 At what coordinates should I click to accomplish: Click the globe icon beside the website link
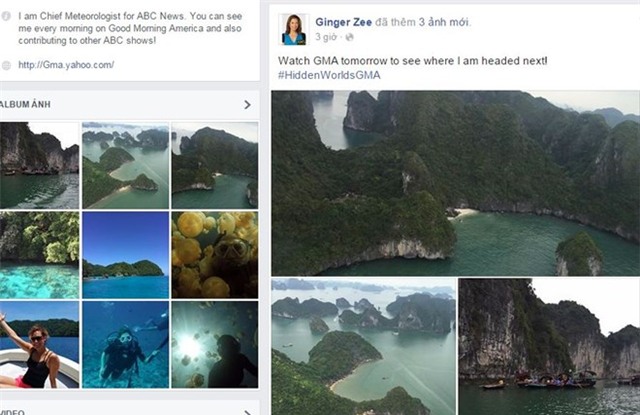pos(7,65)
